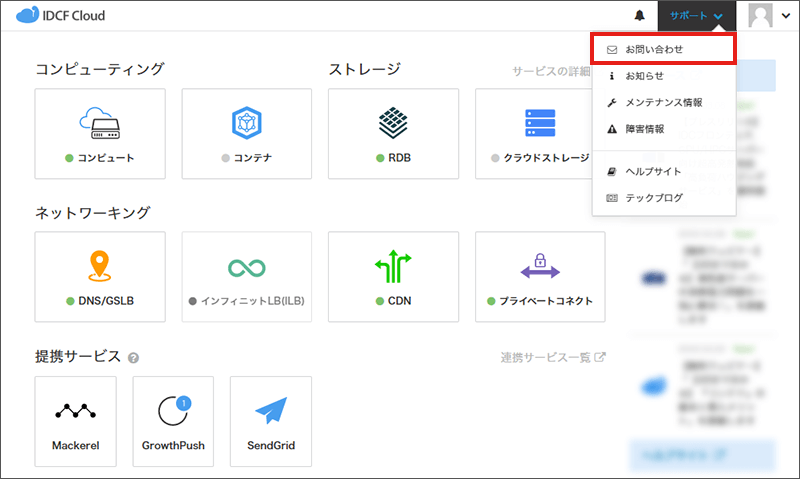800x479 pixels.
Task: Open the コンテナ service tile
Action: 246,134
